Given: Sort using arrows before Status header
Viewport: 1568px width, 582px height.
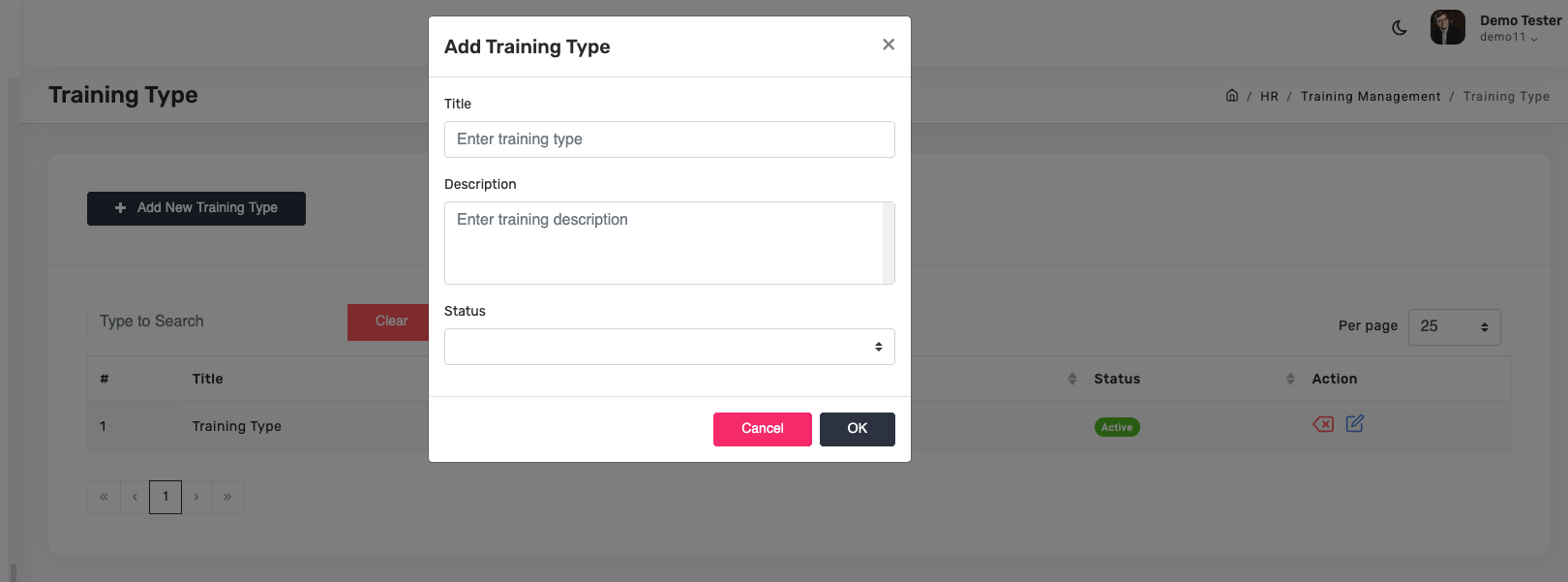Looking at the screenshot, I should (1072, 379).
